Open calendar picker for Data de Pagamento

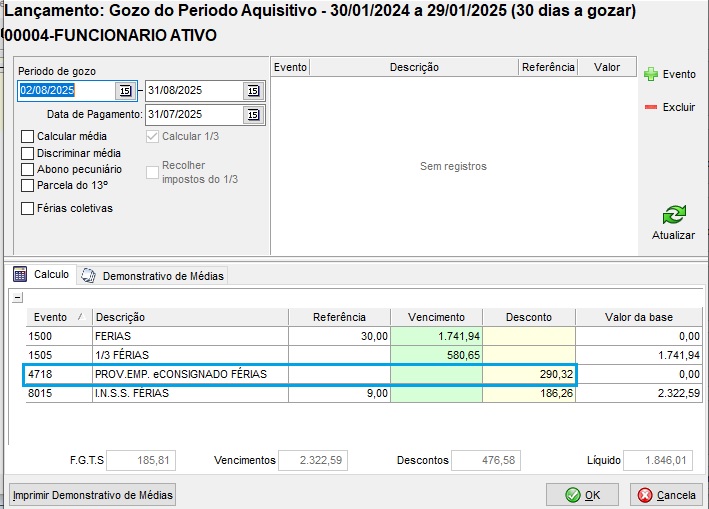(x=253, y=115)
